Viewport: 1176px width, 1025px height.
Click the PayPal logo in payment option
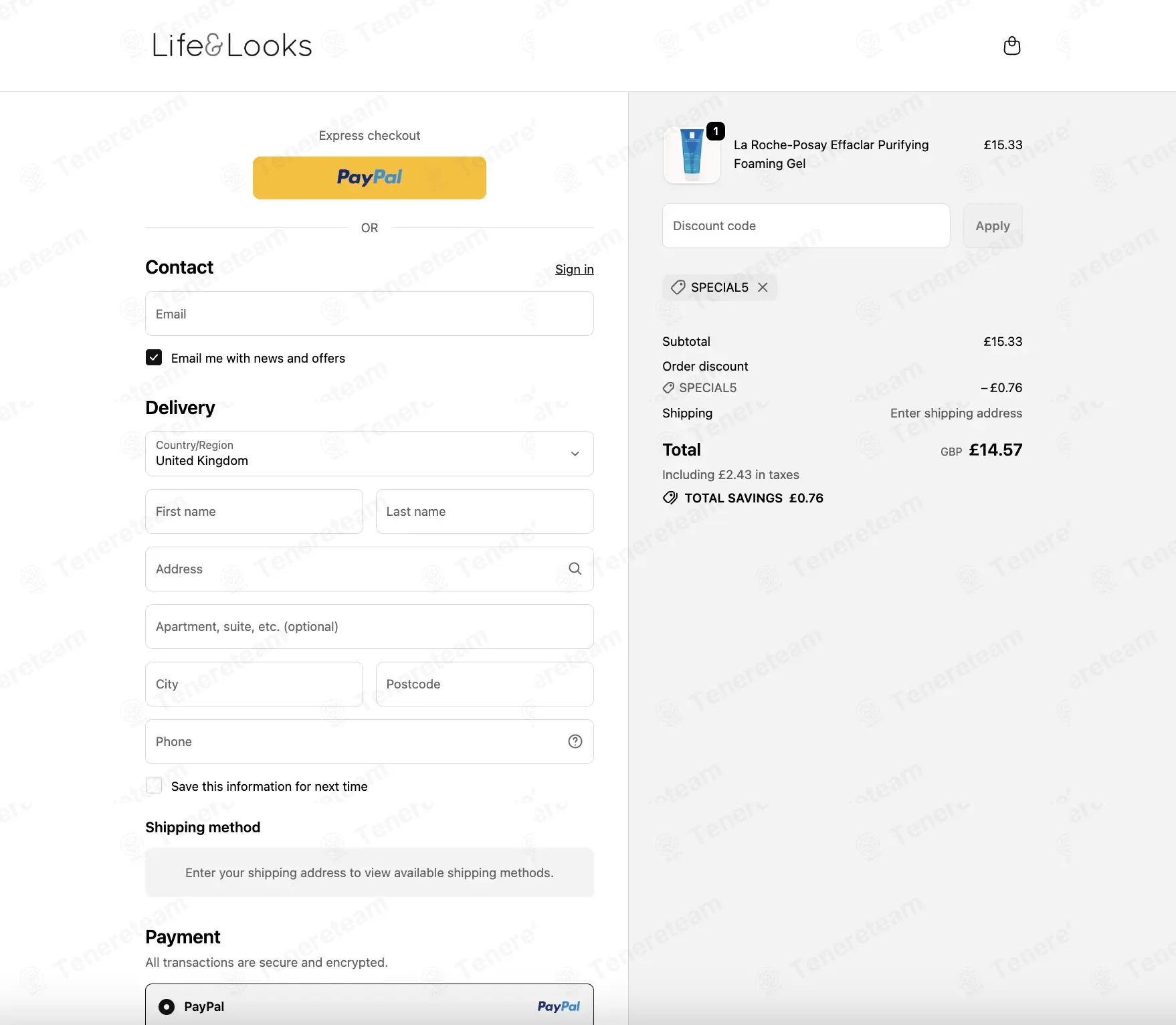(x=559, y=1006)
